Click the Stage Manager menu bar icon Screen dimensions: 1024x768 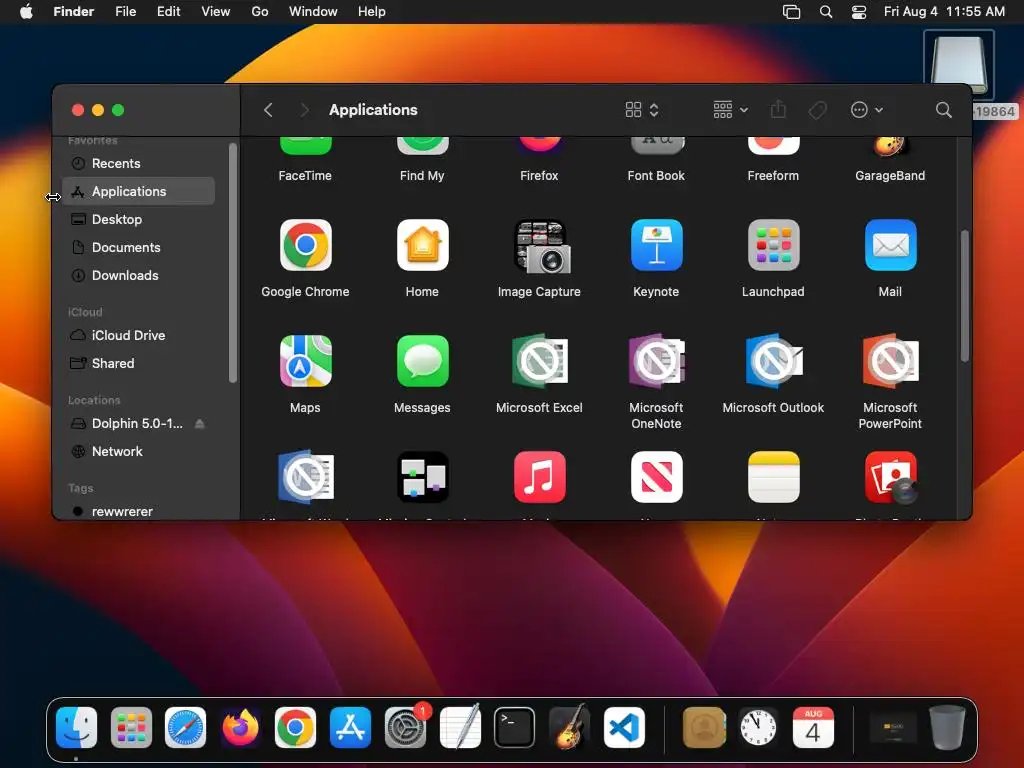coord(791,12)
